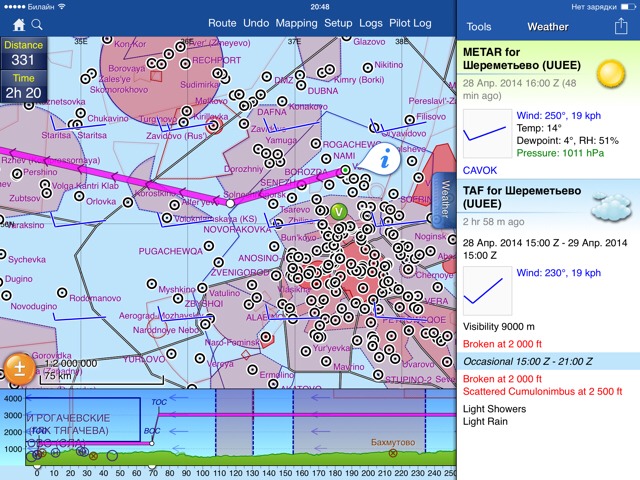Viewport: 640px width, 480px height.
Task: Tap the home icon in top bar
Action: tap(19, 23)
